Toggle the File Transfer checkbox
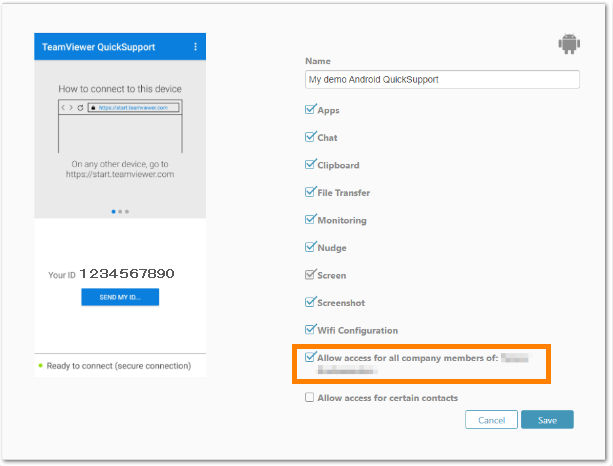The height and width of the screenshot is (466, 613). 310,192
